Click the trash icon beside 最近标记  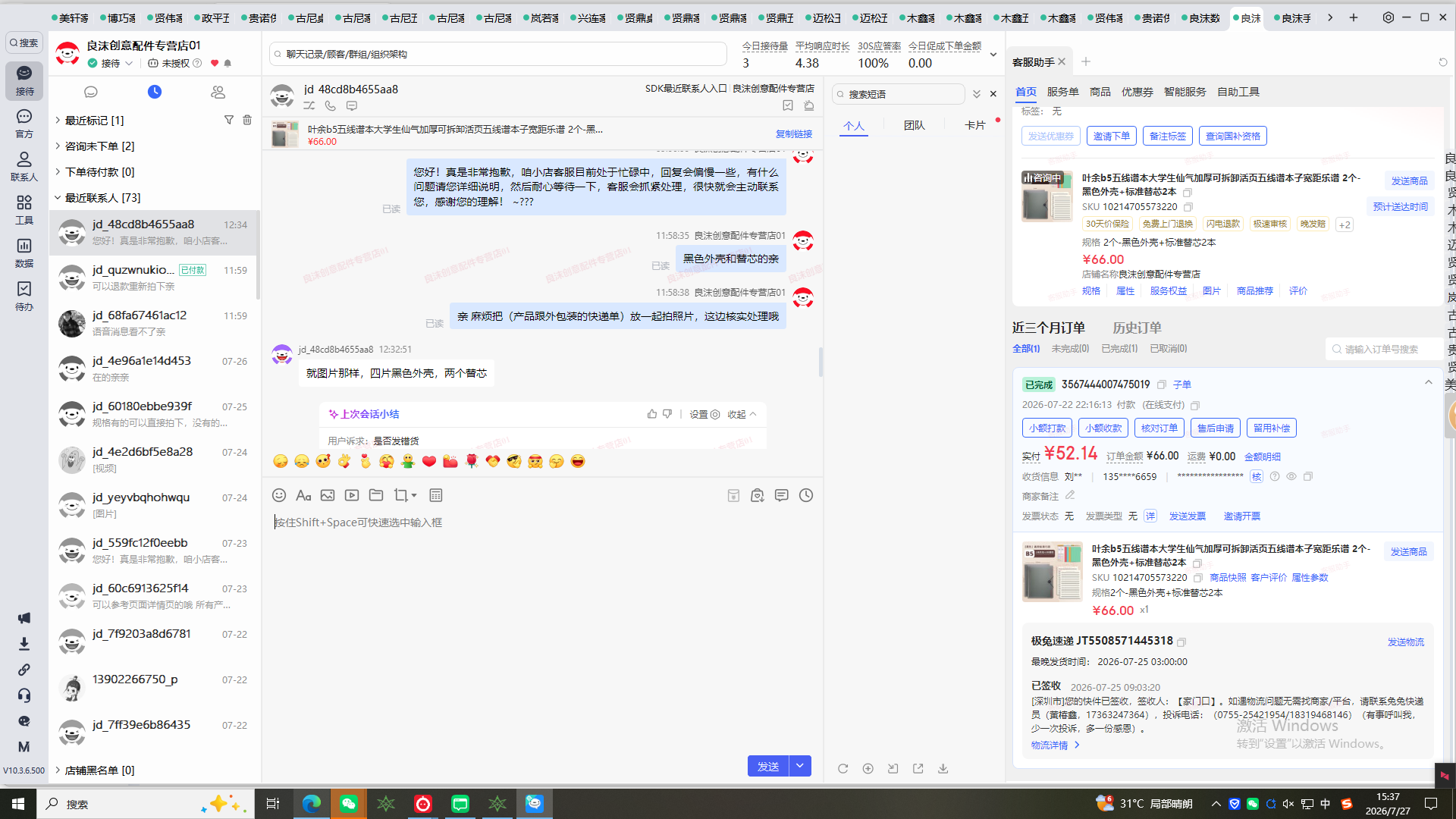(247, 120)
